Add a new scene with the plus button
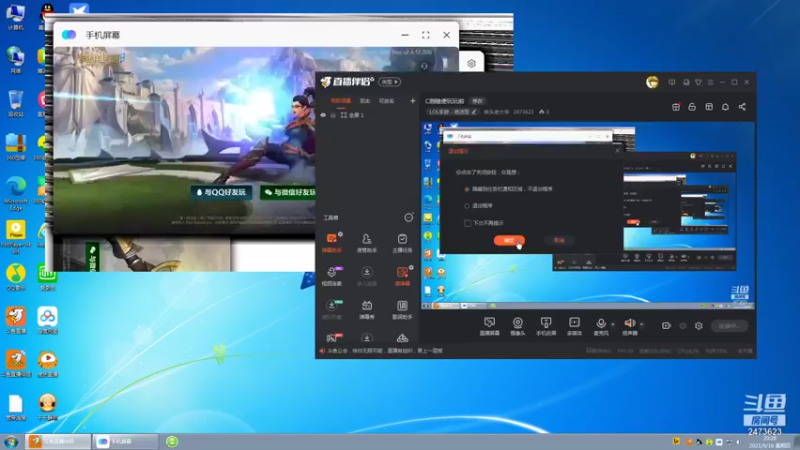The height and width of the screenshot is (450, 800). point(412,101)
